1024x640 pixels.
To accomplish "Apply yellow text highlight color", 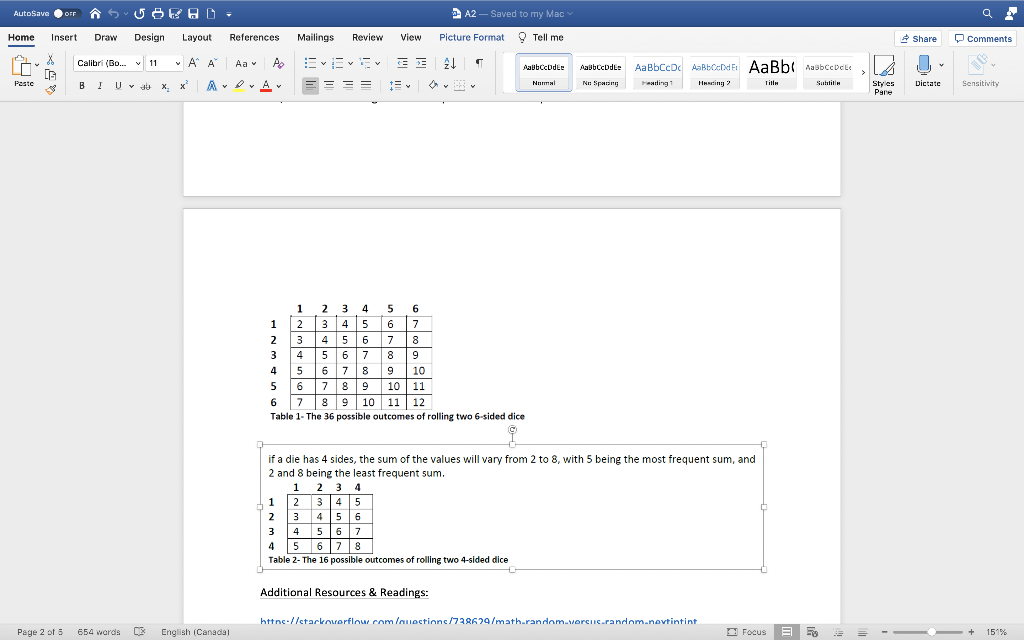I will coord(240,86).
